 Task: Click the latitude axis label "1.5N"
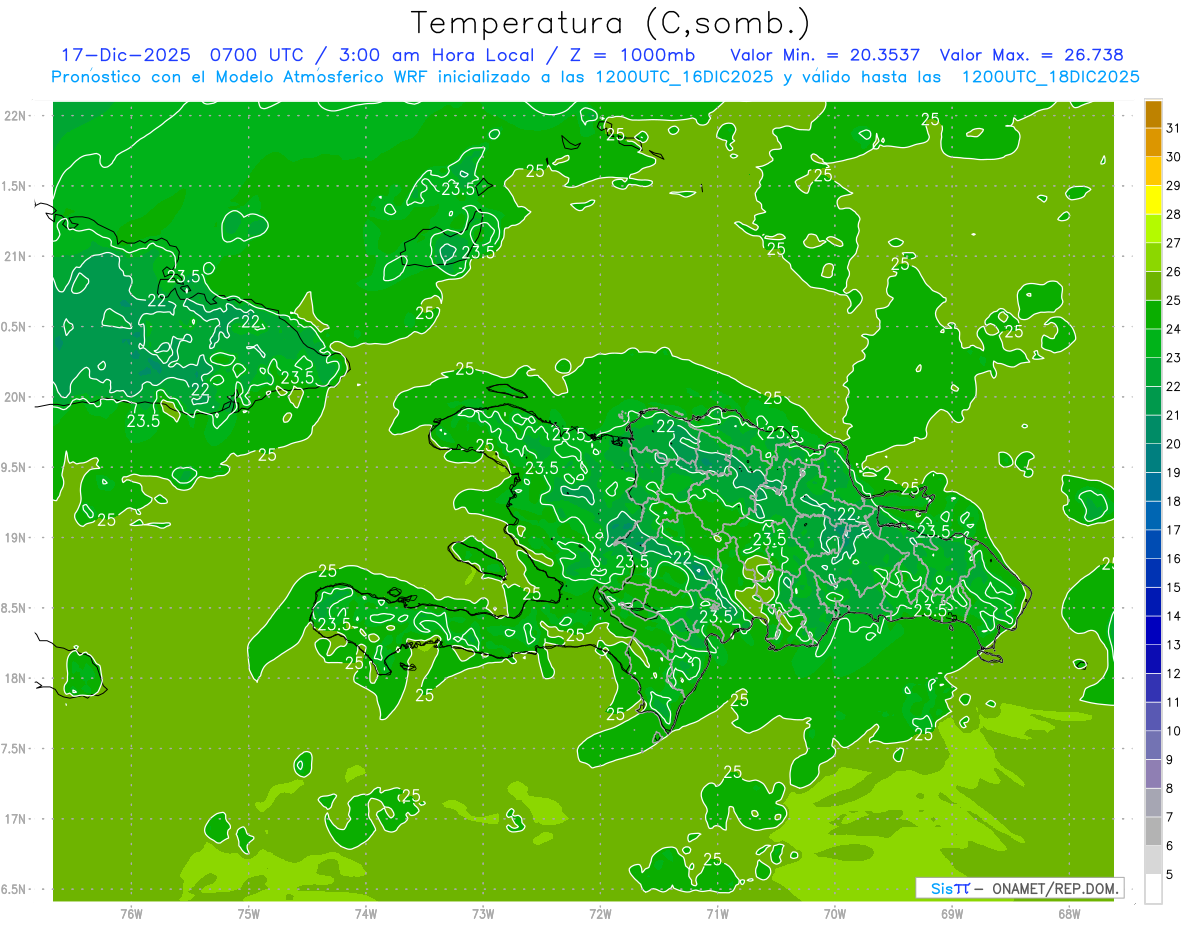14,186
